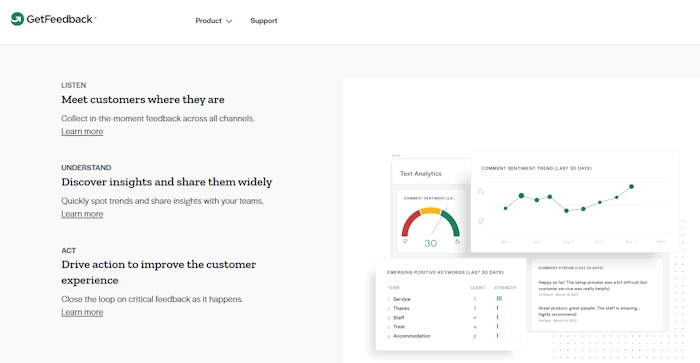This screenshot has width=700, height=363.
Task: Click heading Discover insights and share them widely
Action: click(x=167, y=182)
